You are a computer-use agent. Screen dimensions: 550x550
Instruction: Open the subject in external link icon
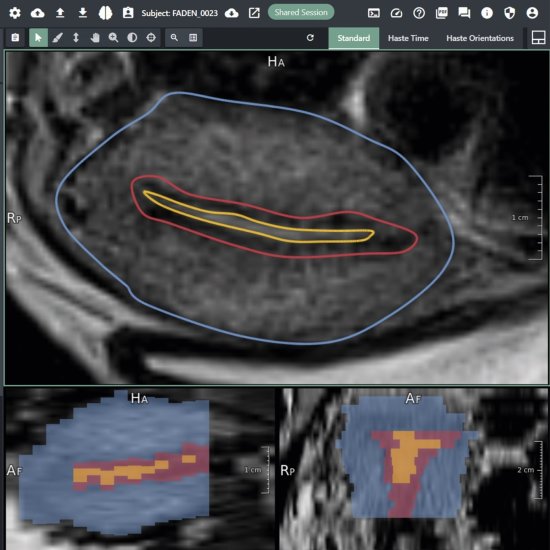254,13
